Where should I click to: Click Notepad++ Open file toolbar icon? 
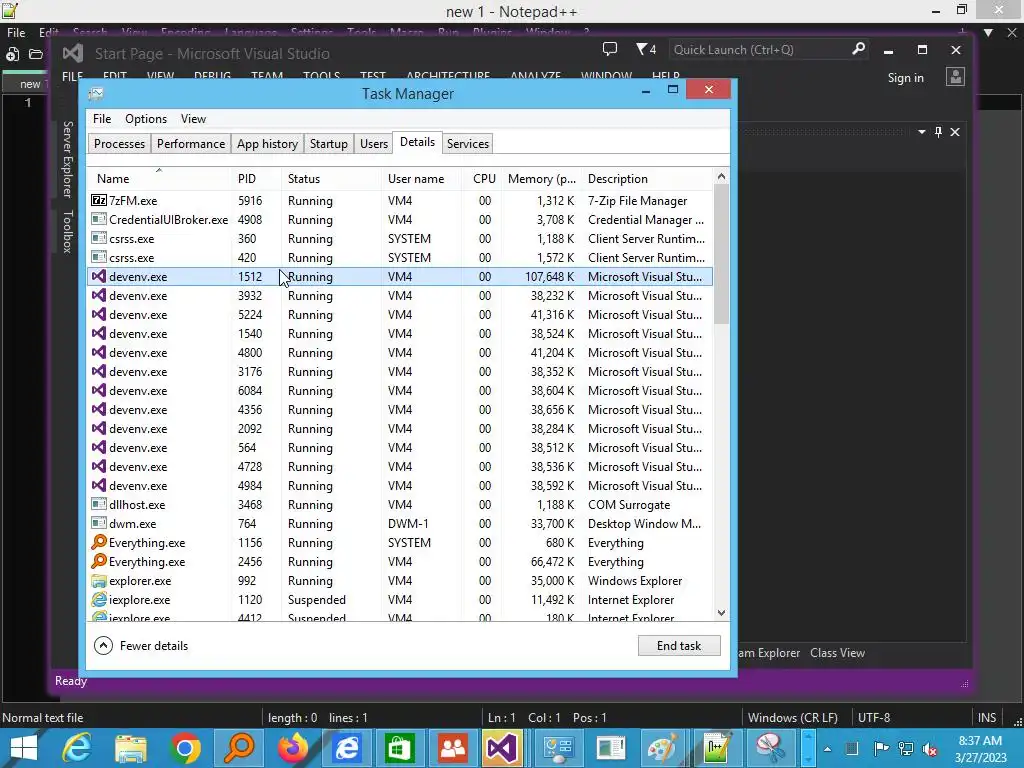pos(36,54)
